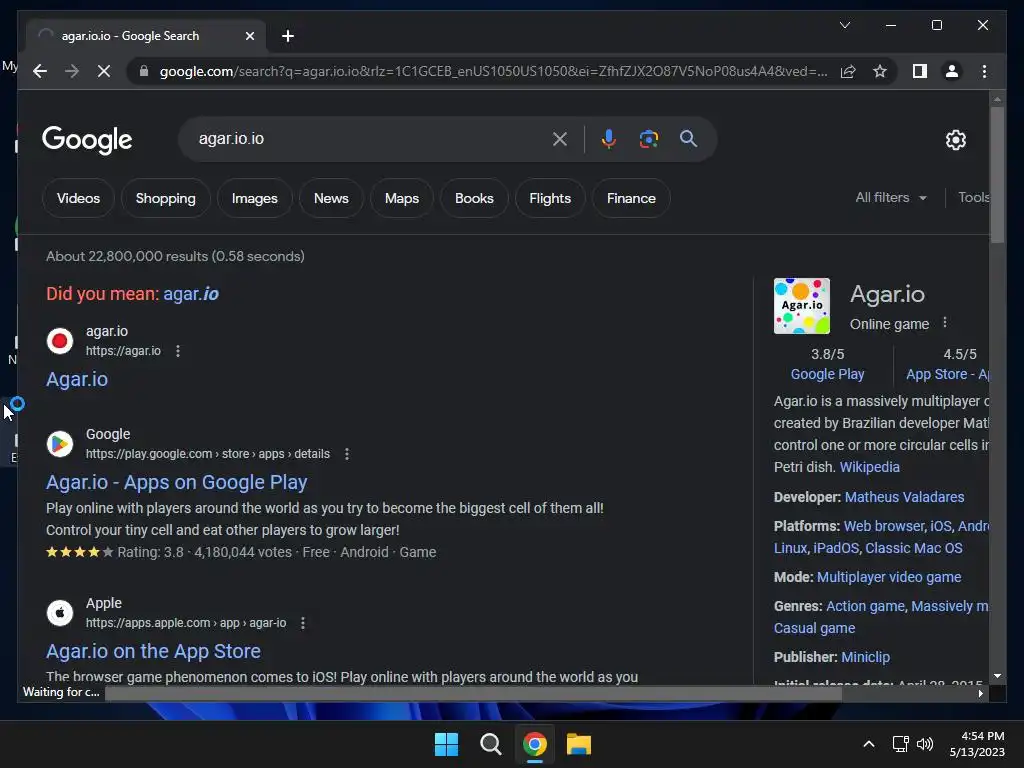Go to Google homepage logo
Viewport: 1024px width, 768px height.
click(x=87, y=140)
